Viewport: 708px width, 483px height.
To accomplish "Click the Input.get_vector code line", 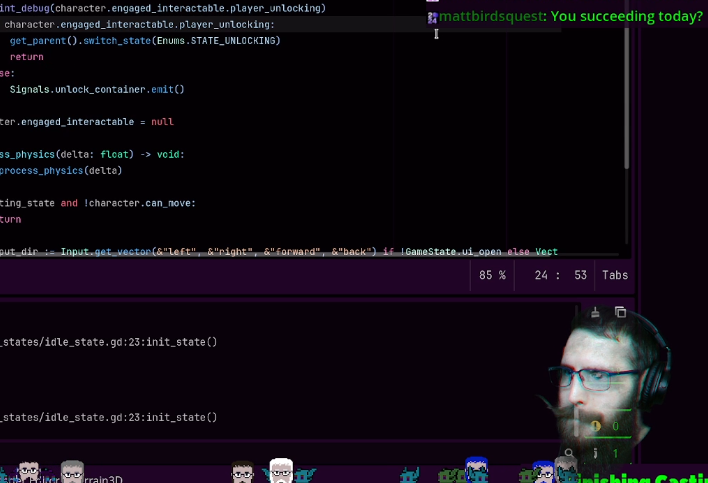I will [x=280, y=251].
